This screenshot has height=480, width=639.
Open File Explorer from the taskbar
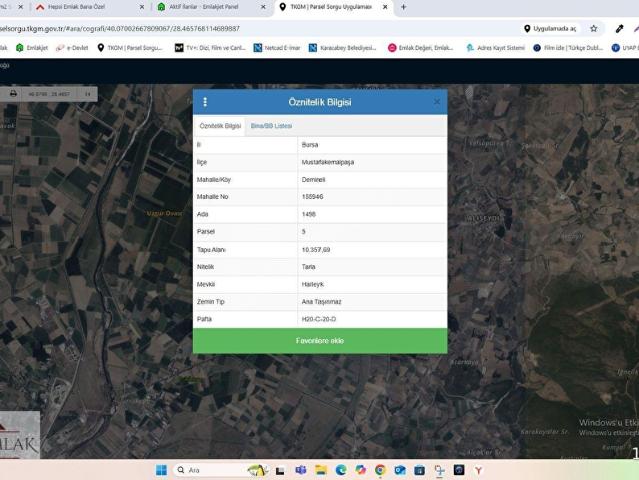pos(321,470)
